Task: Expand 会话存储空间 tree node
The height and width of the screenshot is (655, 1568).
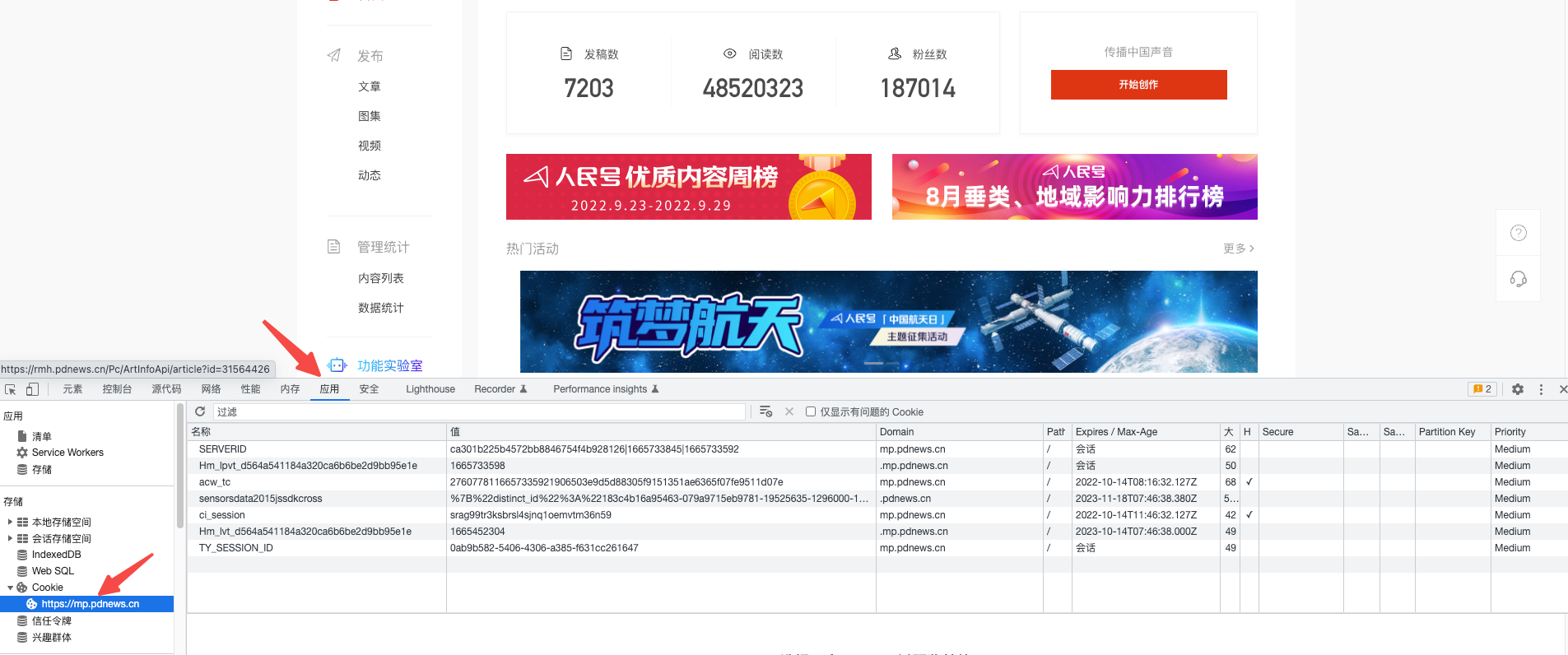Action: (10, 538)
